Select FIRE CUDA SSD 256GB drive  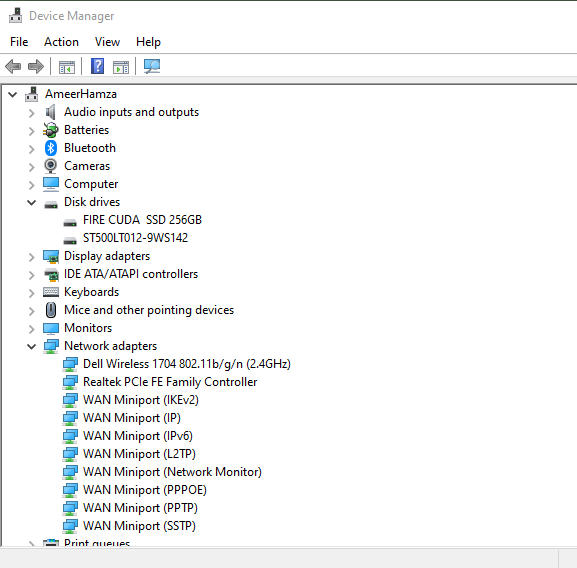point(142,220)
